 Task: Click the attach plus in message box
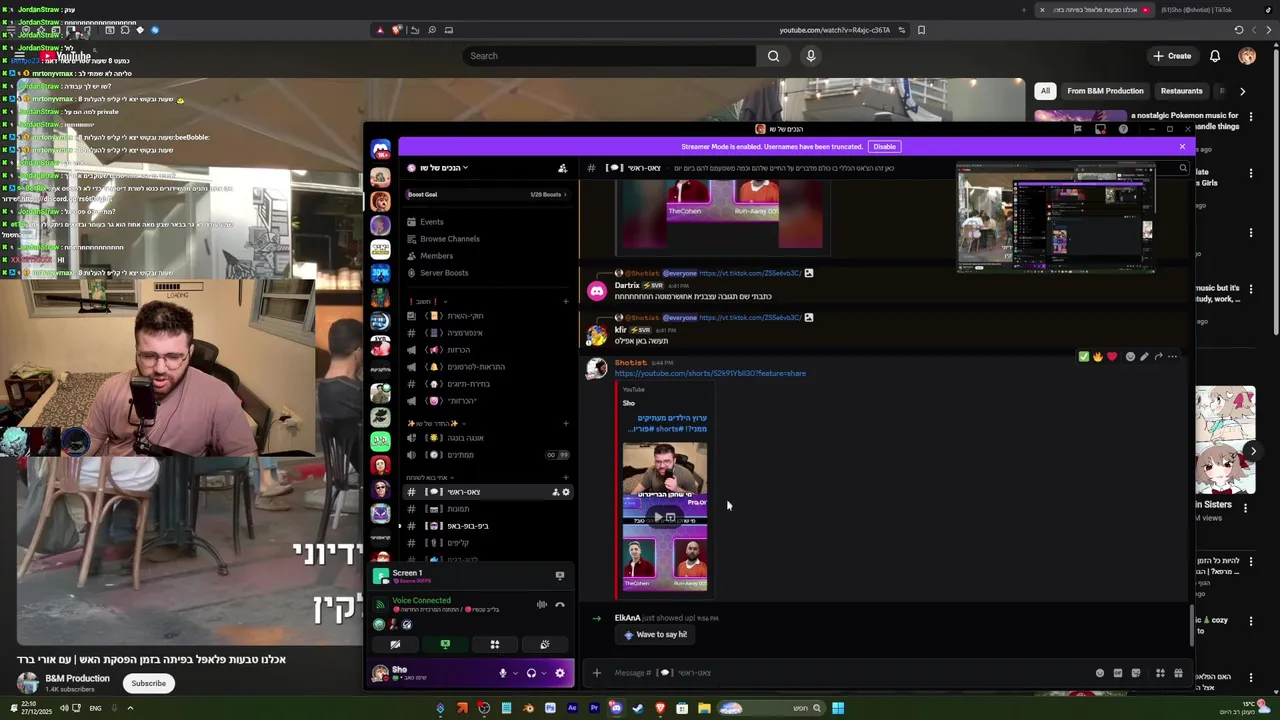point(597,673)
